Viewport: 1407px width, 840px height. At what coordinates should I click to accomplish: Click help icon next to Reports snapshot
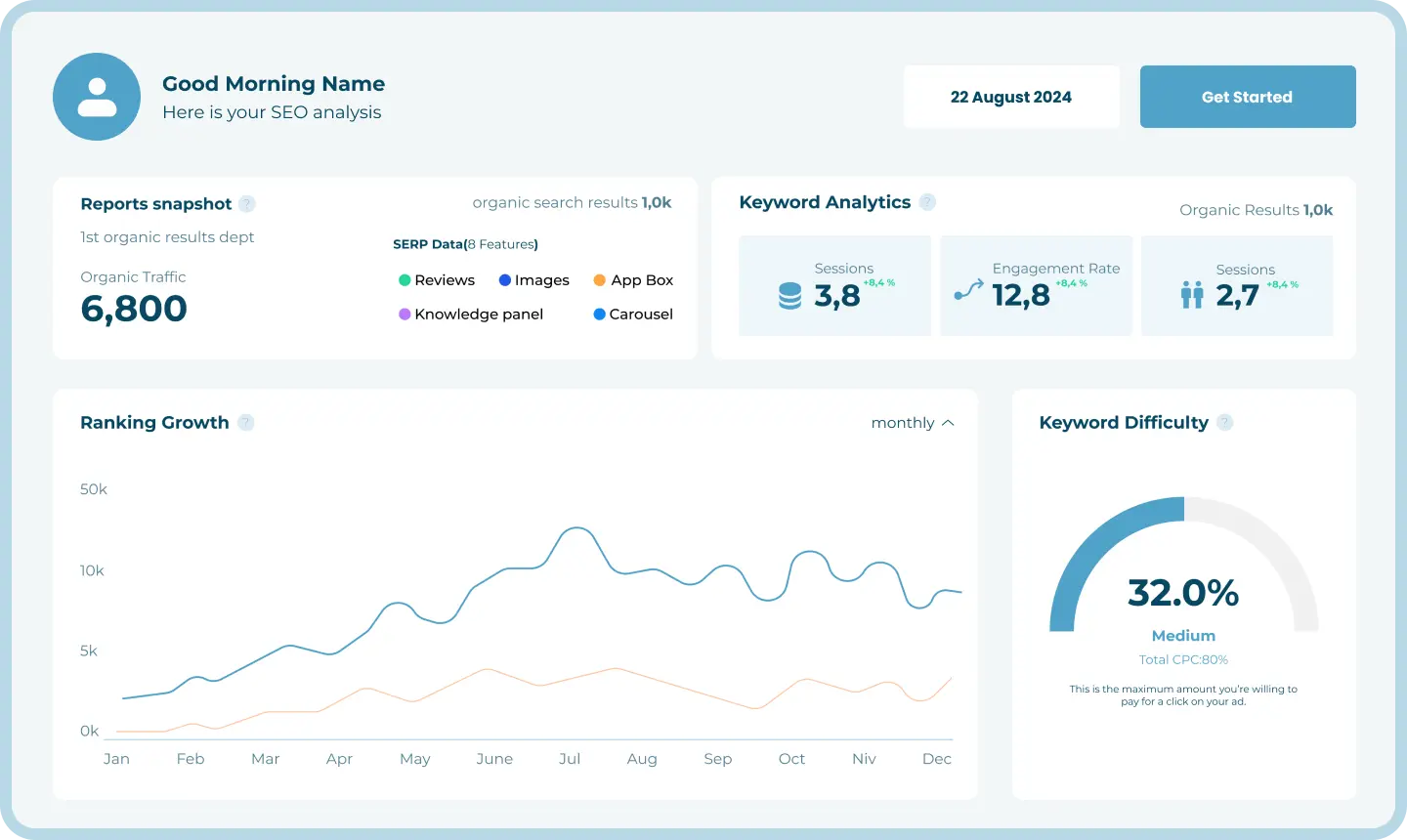pos(247,203)
